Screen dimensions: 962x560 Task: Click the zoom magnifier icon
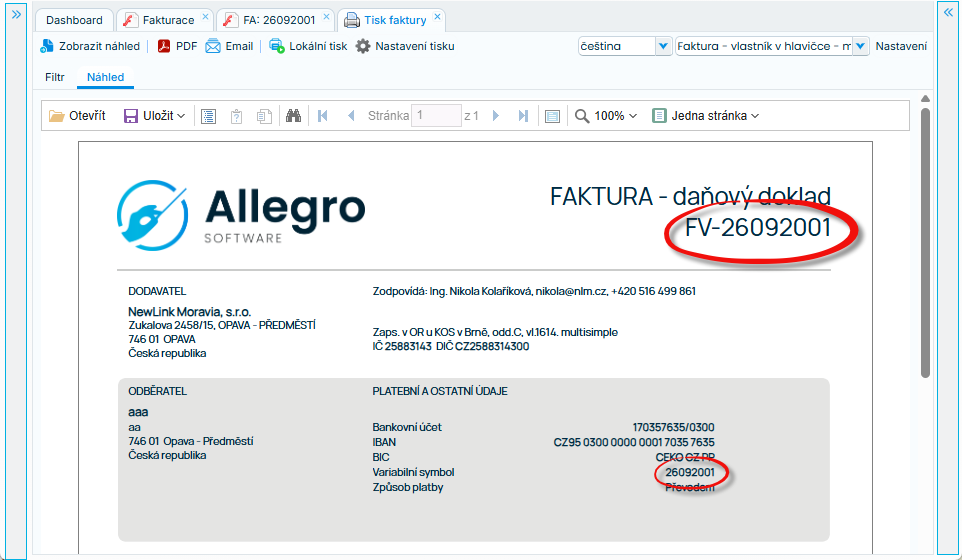582,116
